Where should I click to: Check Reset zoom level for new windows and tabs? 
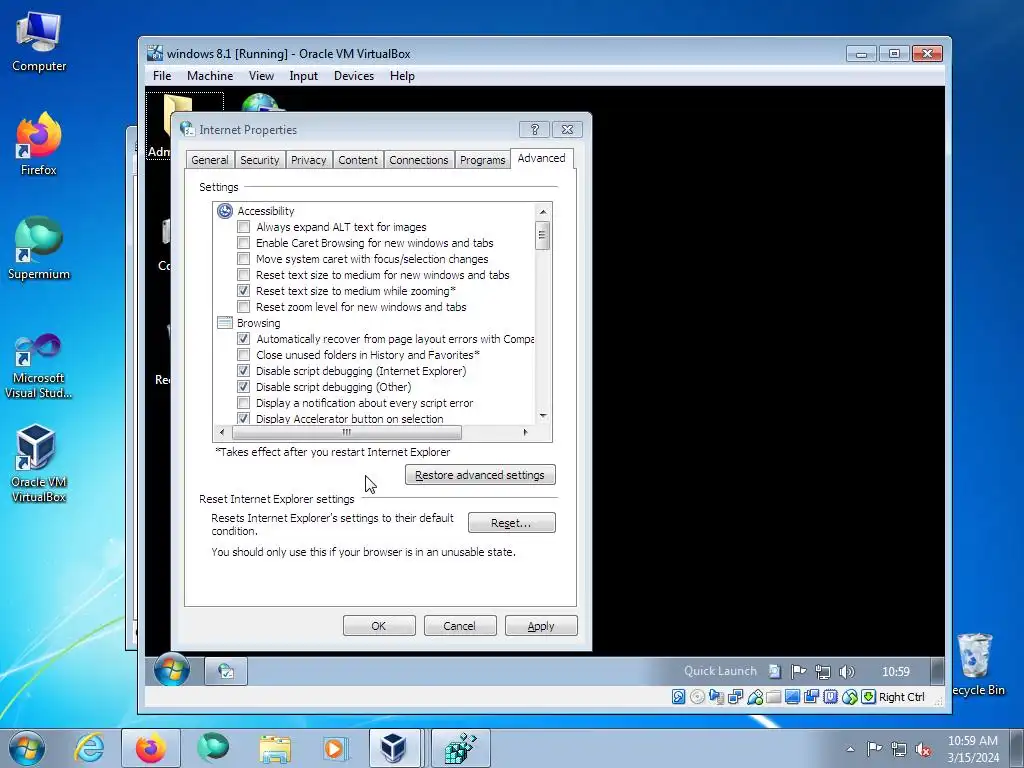(x=244, y=307)
